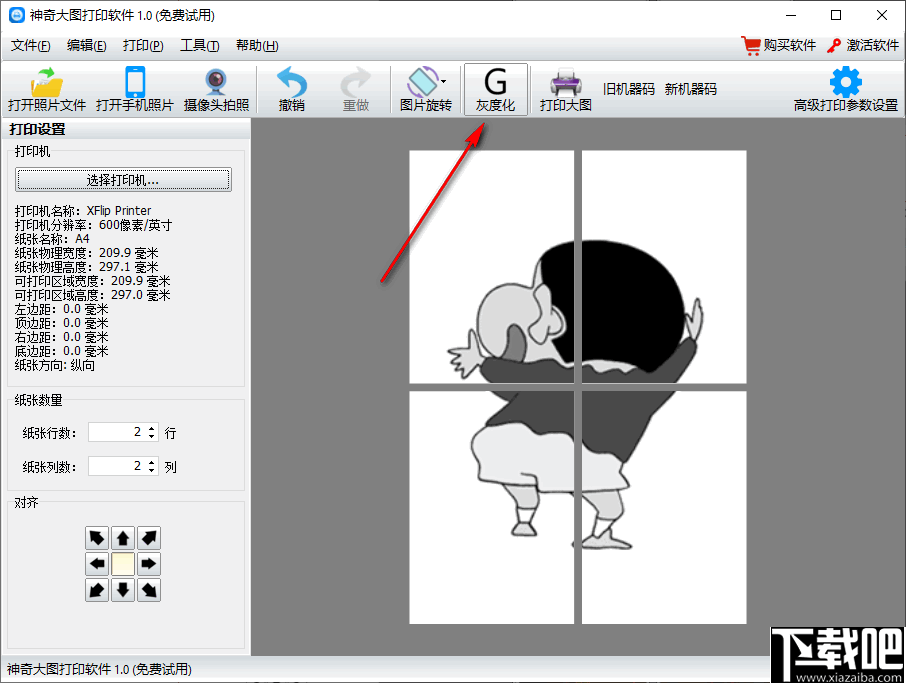
Task: Open phone photos with 打开手机照片
Action: click(x=135, y=90)
